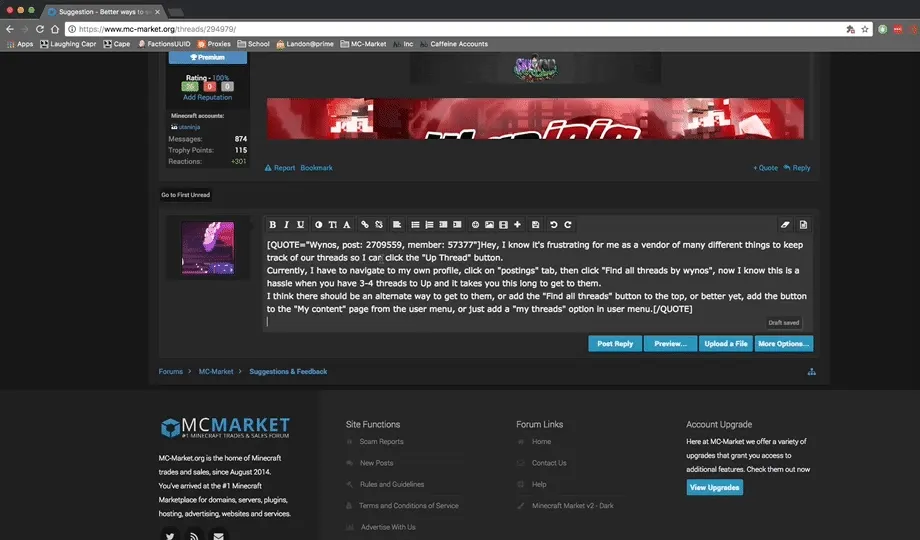Click + Quote on the post

tap(766, 168)
